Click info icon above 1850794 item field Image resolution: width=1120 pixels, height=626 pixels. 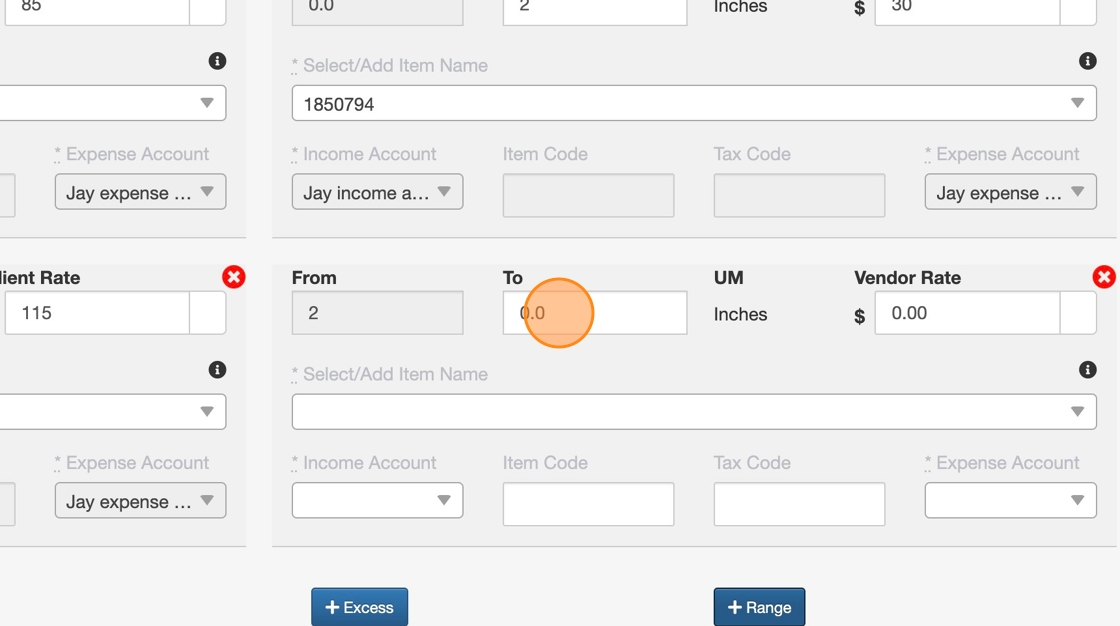pyautogui.click(x=1088, y=61)
